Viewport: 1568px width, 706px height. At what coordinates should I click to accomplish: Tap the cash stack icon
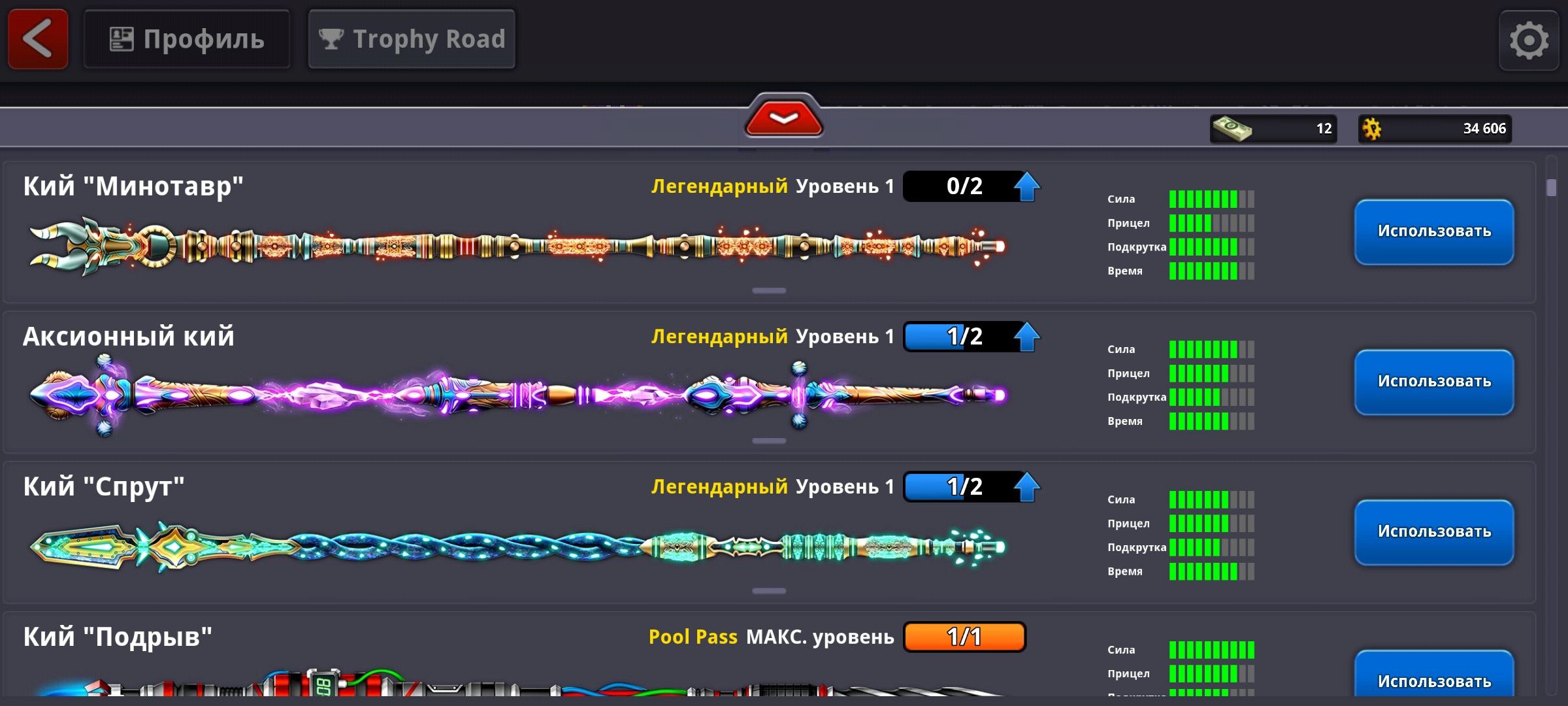tap(1232, 128)
